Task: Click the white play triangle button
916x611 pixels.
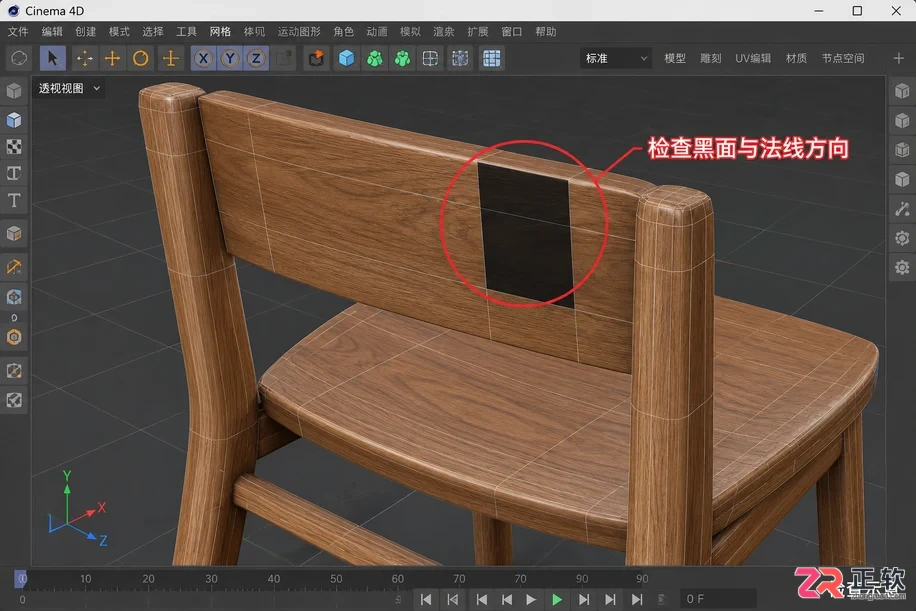Action: [530, 599]
